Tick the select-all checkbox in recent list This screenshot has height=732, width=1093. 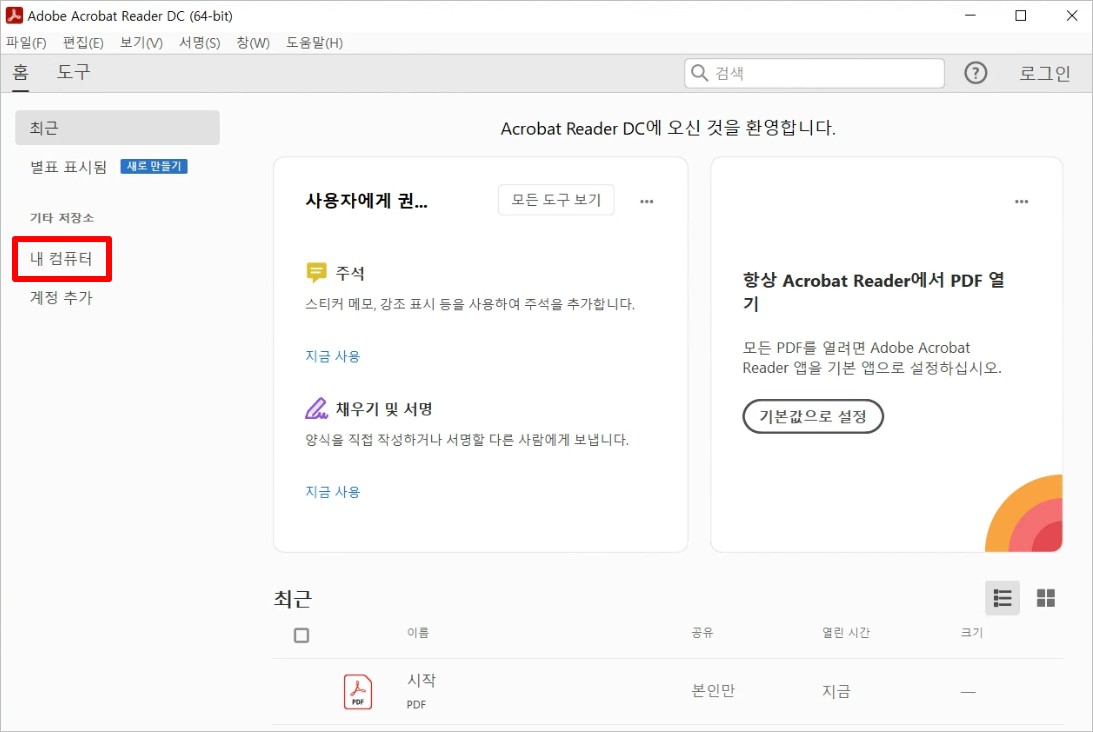pos(301,635)
